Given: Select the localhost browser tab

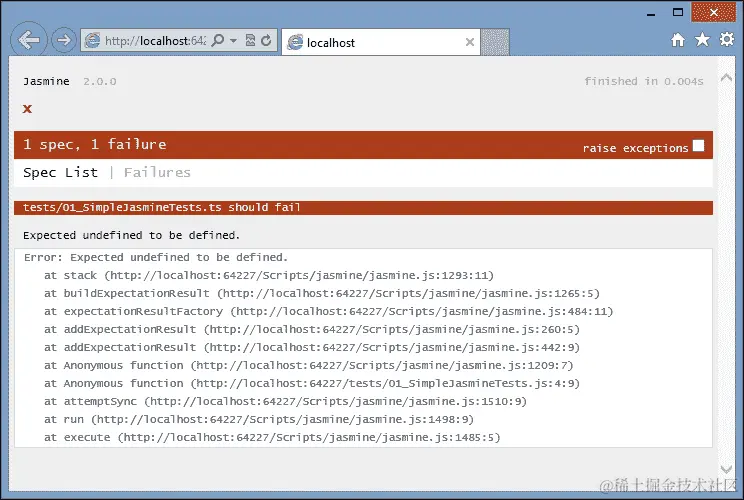Looking at the screenshot, I should 381,42.
